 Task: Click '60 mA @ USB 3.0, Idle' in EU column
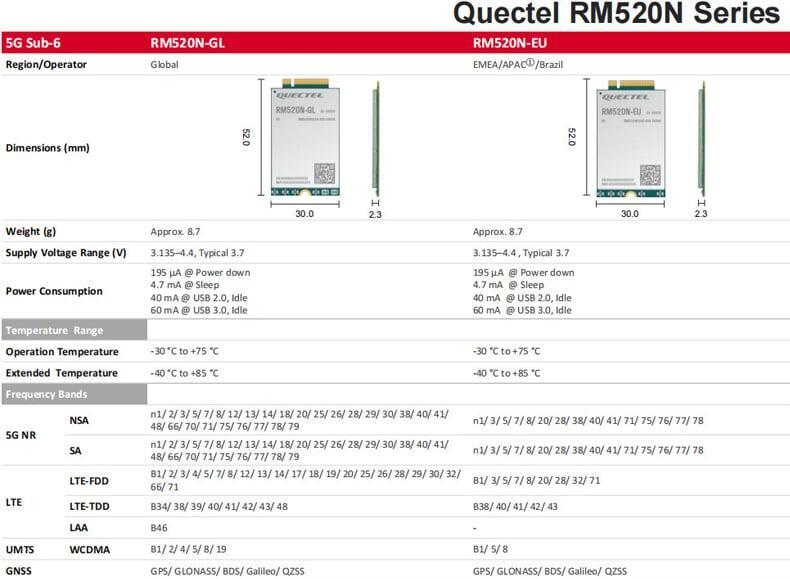click(522, 310)
